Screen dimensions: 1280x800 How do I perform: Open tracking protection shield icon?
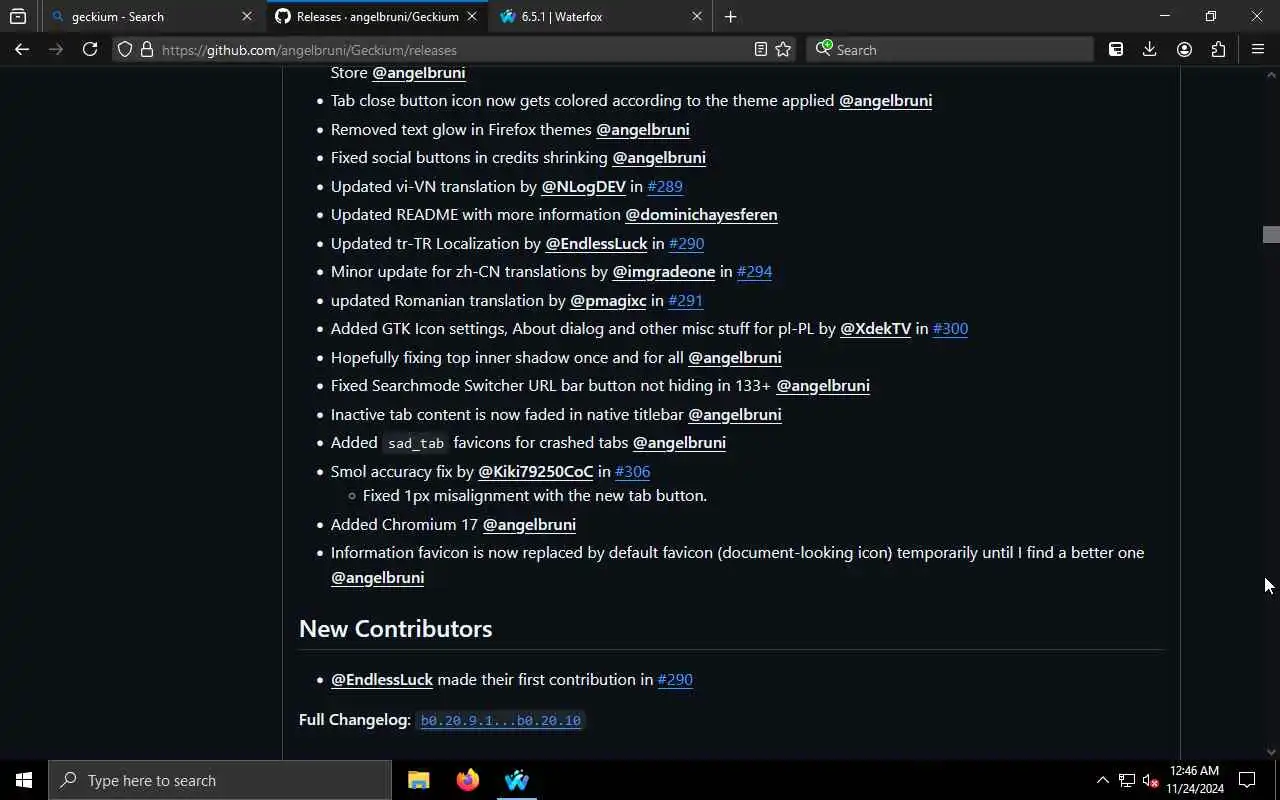click(125, 49)
